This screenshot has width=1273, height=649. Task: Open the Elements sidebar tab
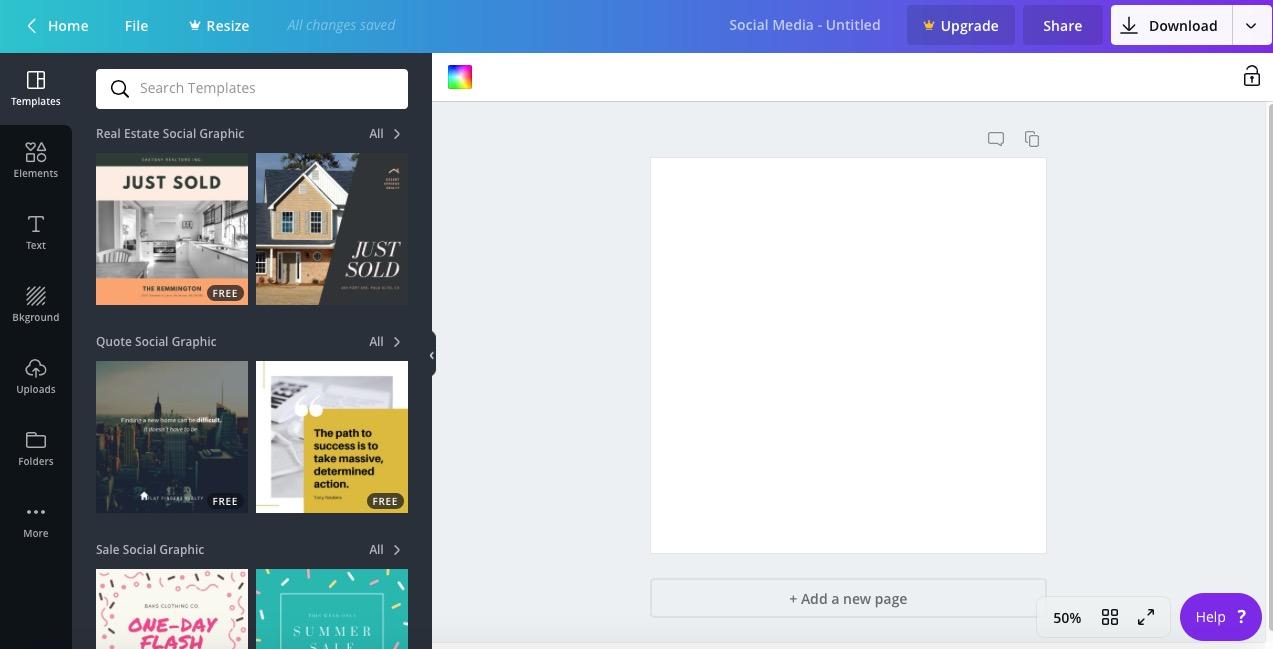[36, 161]
